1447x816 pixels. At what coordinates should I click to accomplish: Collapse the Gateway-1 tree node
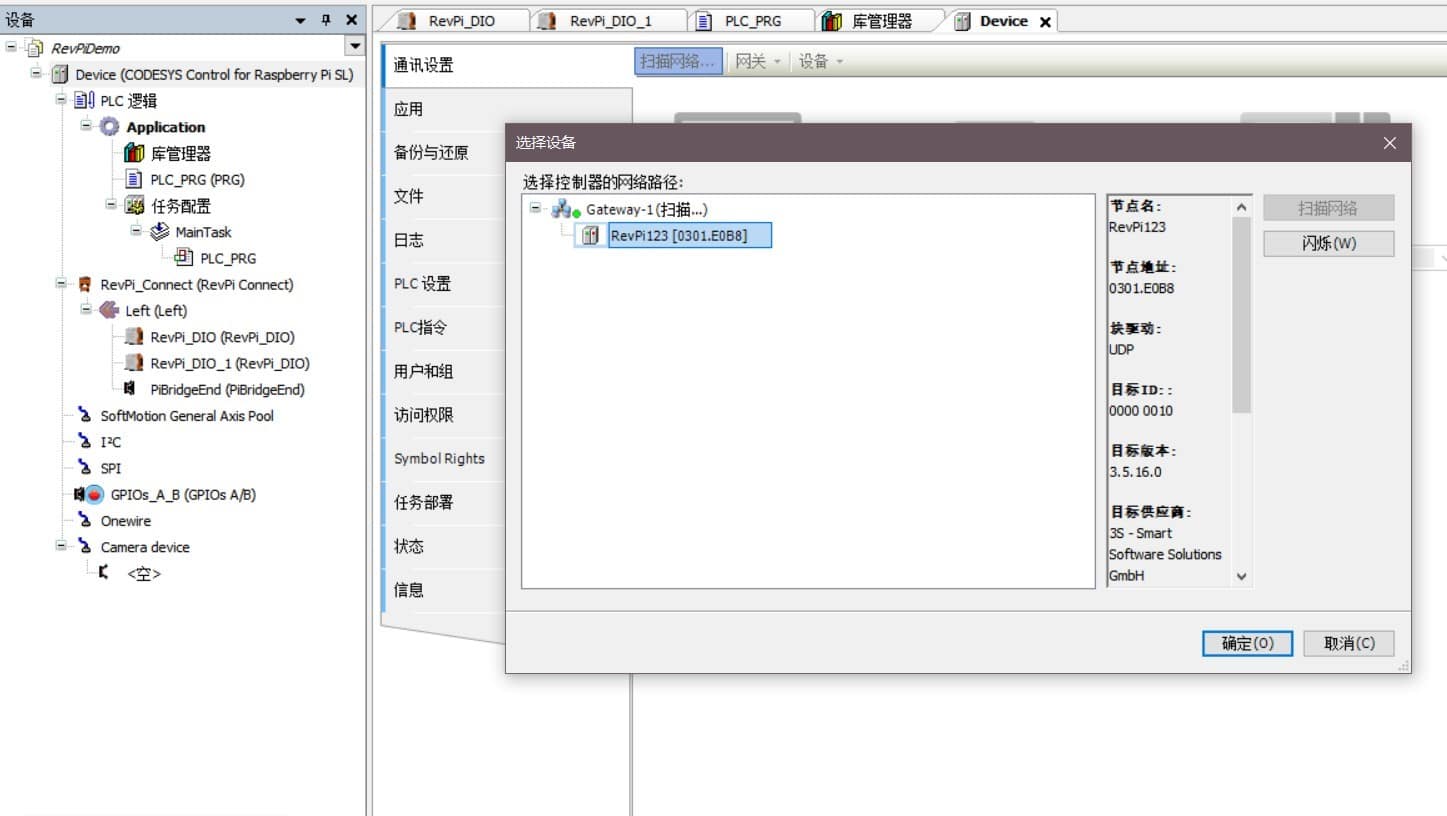(536, 208)
